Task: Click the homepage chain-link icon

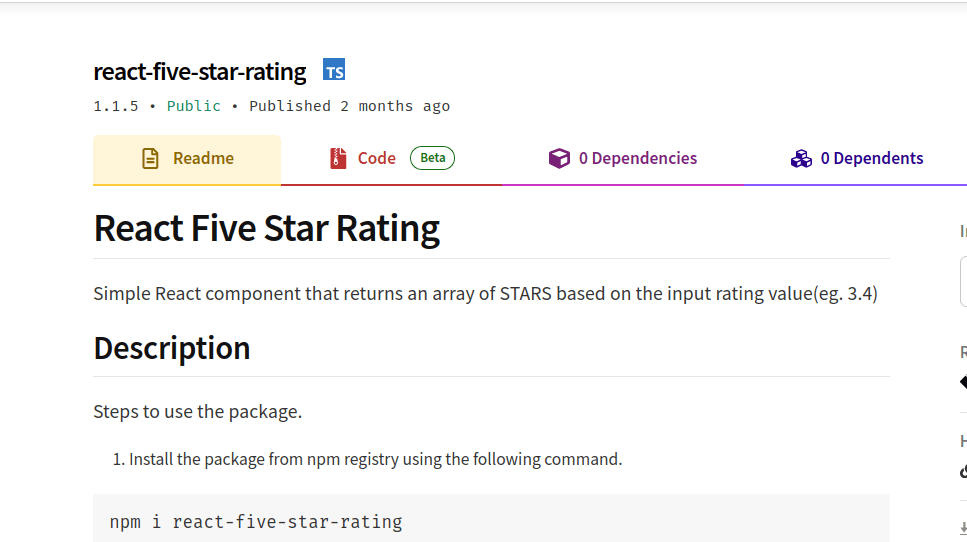Action: point(963,471)
